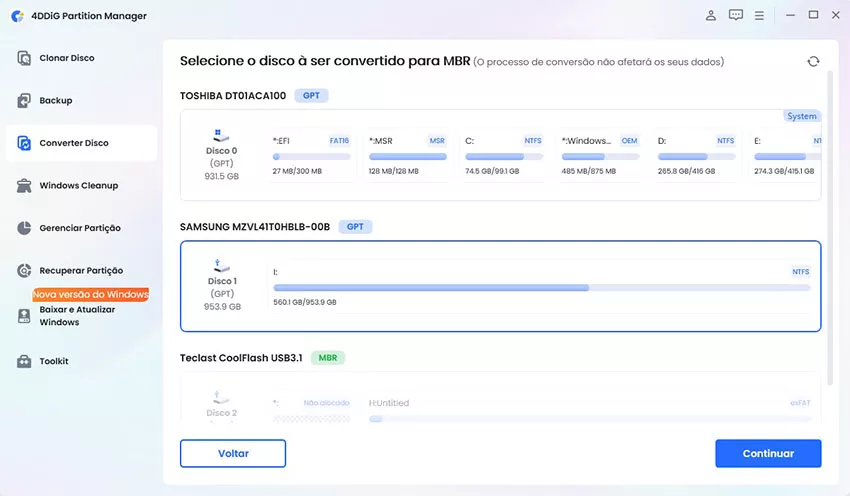Refresh the disk list
The height and width of the screenshot is (496, 850).
tap(813, 61)
